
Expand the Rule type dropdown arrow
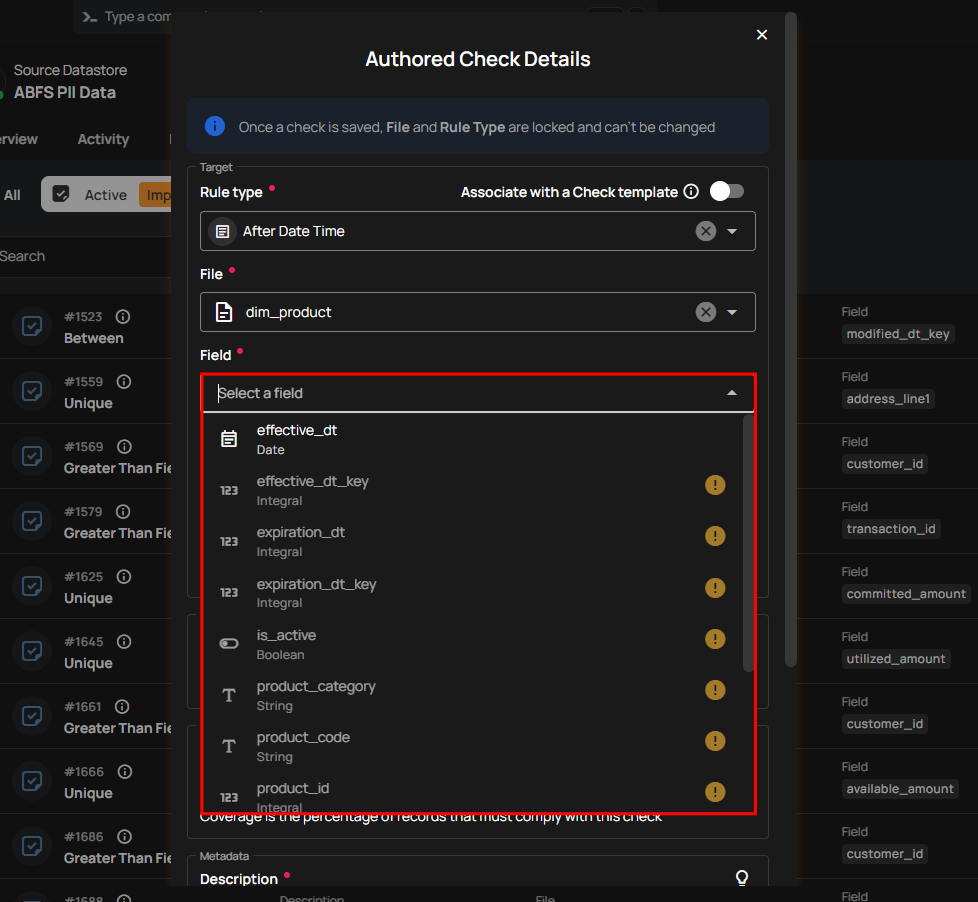click(x=732, y=231)
